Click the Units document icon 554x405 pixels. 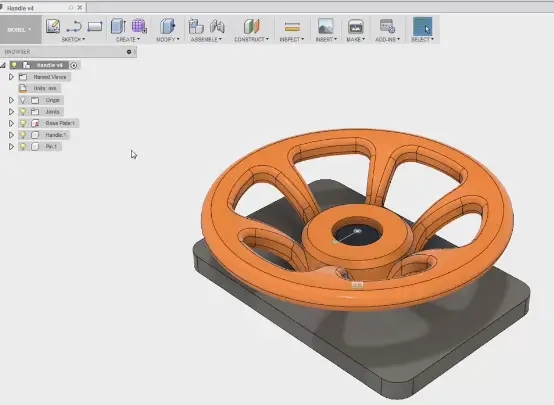point(23,88)
